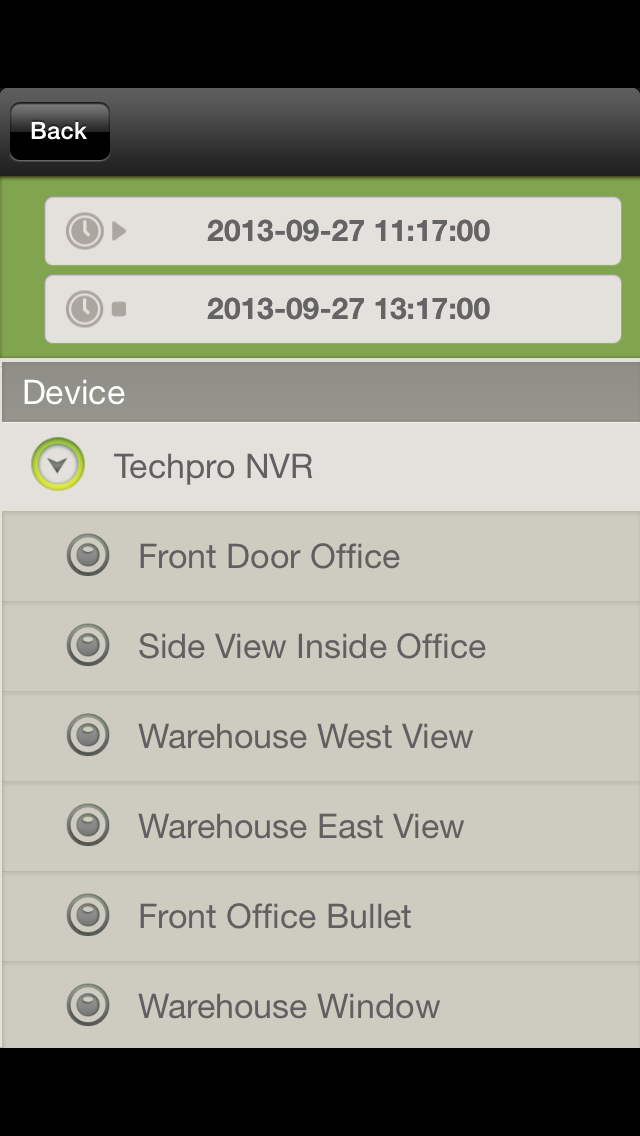The height and width of the screenshot is (1136, 640).
Task: Tap the Back button
Action: click(59, 131)
